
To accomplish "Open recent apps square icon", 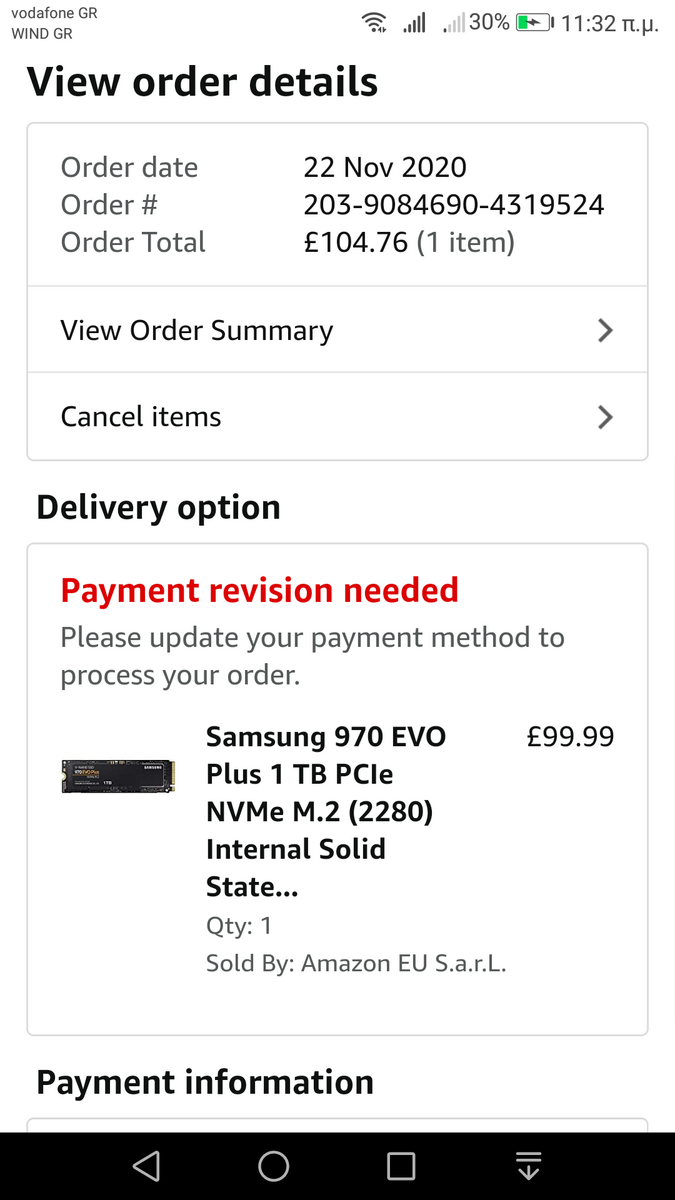I will tap(401, 1165).
